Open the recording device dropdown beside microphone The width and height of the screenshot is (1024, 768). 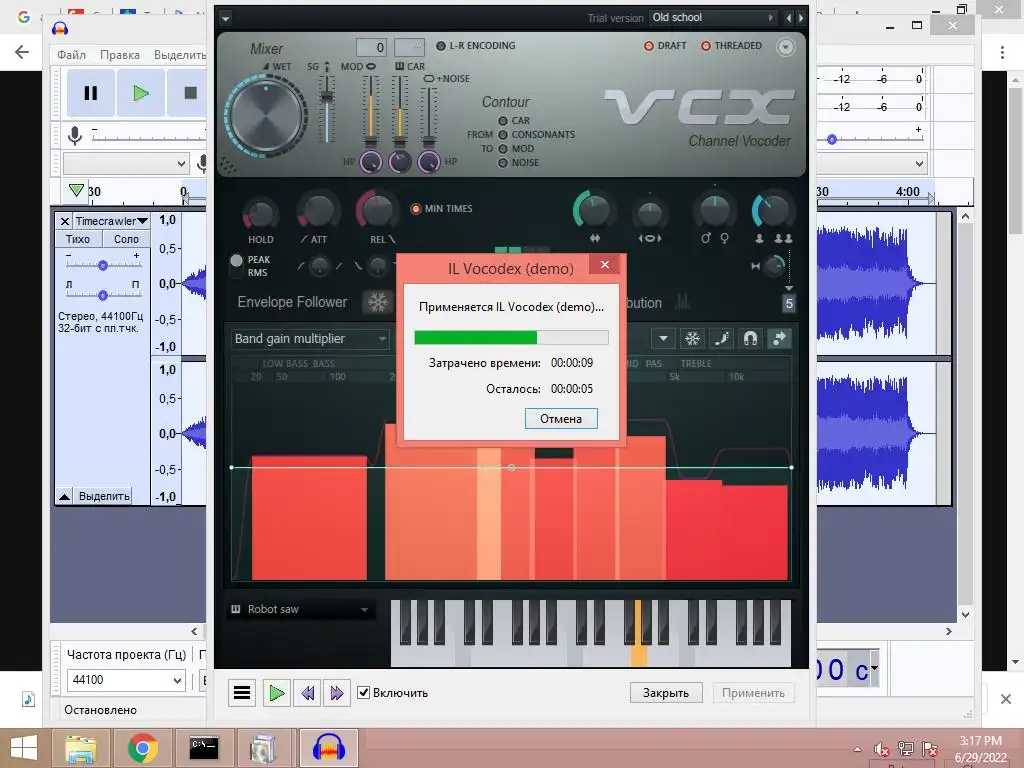[126, 163]
